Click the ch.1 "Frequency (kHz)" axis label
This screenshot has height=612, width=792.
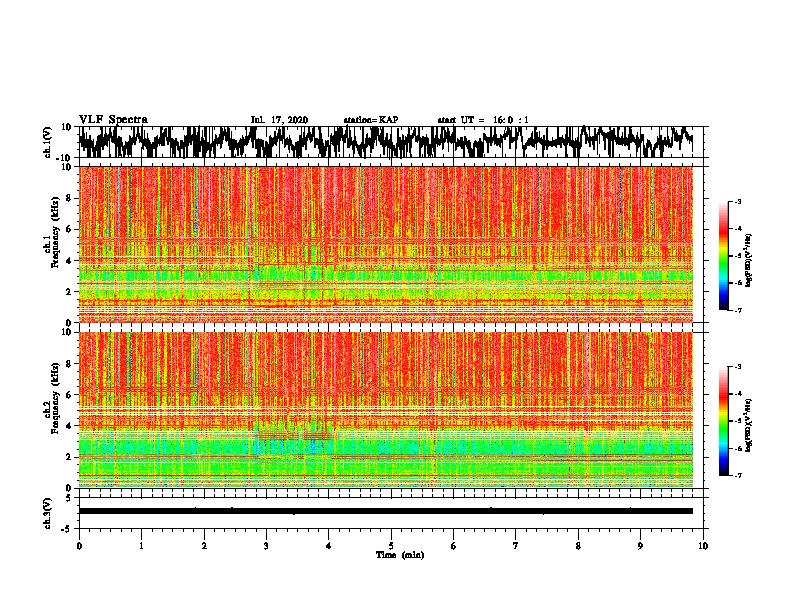56,232
